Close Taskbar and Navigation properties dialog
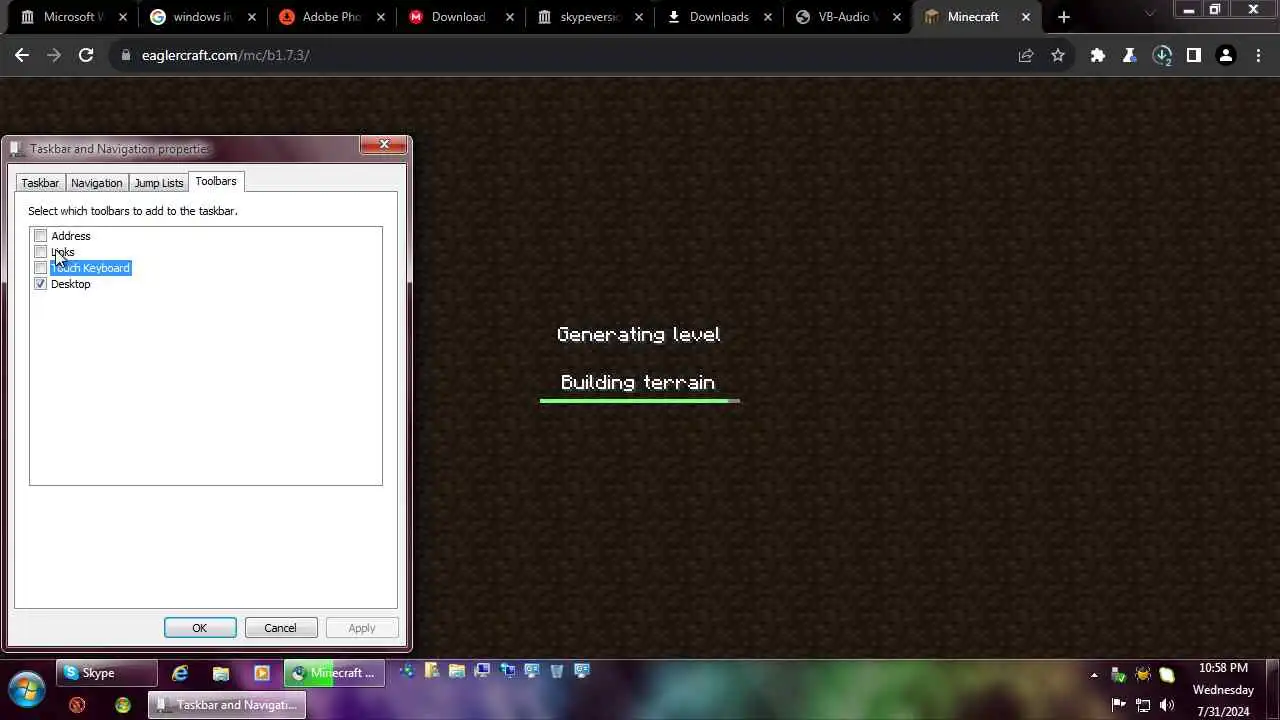The width and height of the screenshot is (1280, 720). tap(384, 145)
